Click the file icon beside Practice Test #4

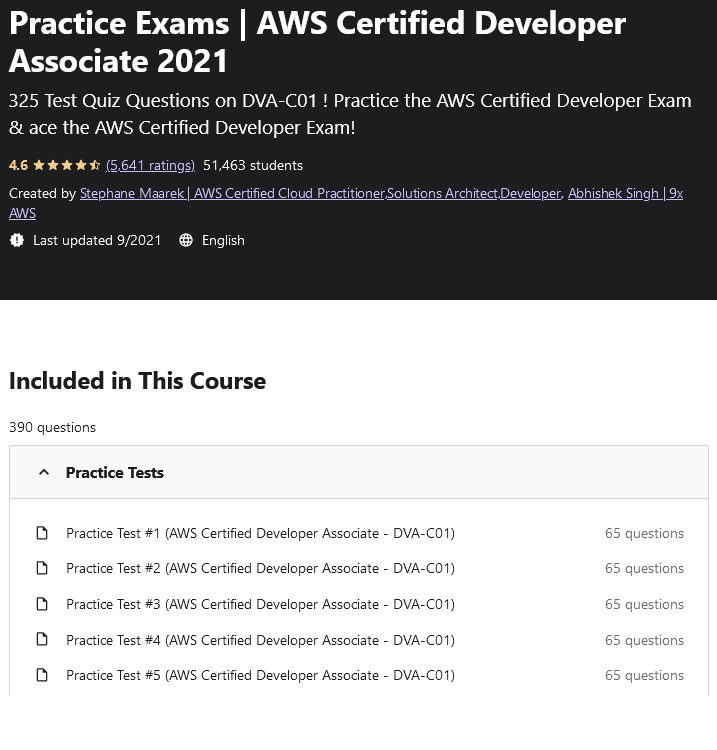coord(42,640)
